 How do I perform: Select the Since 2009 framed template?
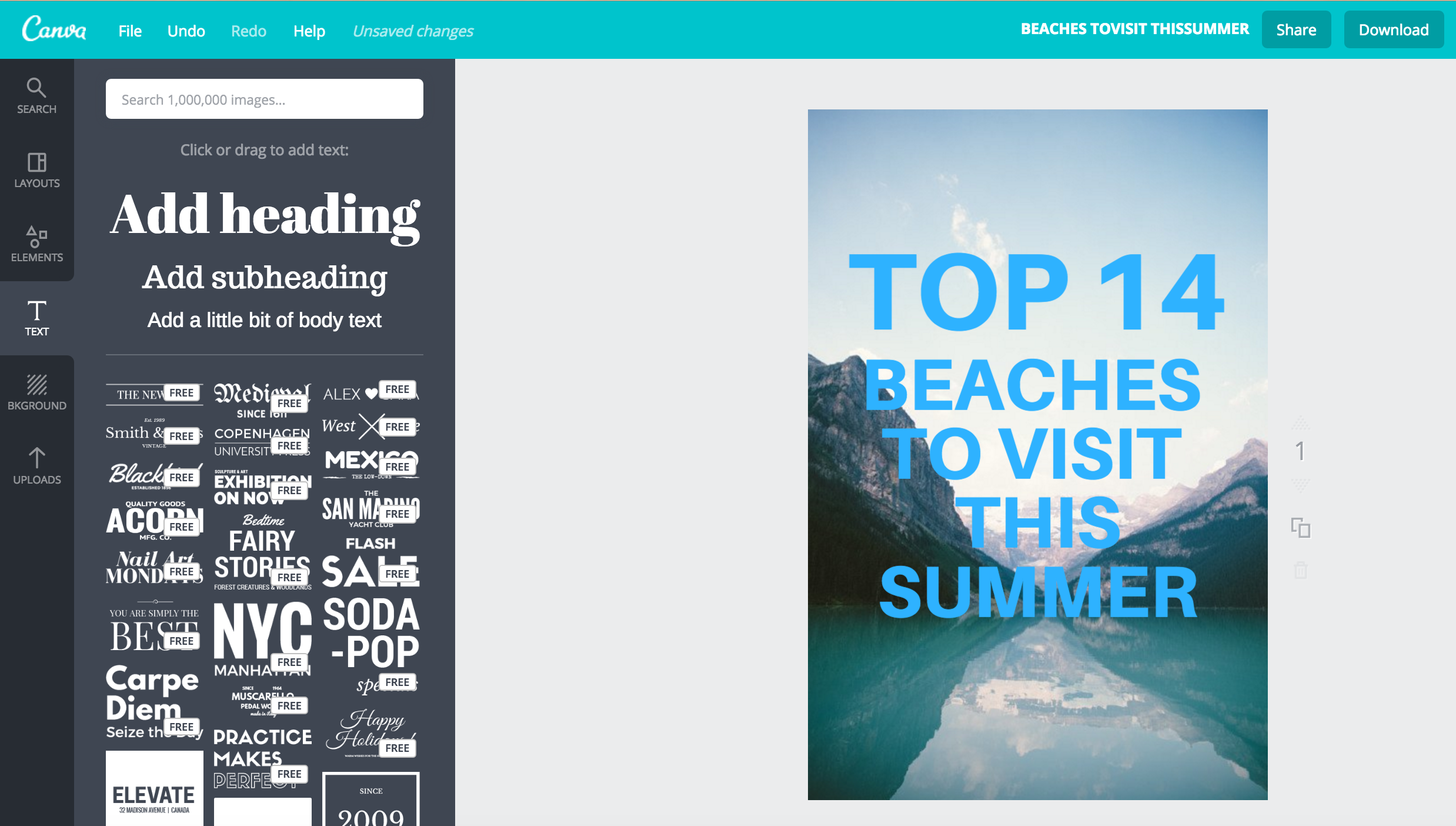pyautogui.click(x=370, y=799)
